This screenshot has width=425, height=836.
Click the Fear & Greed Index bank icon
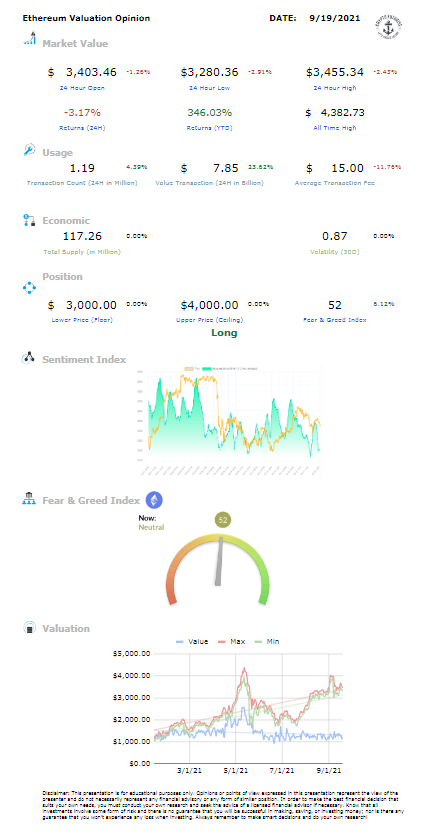tap(29, 499)
